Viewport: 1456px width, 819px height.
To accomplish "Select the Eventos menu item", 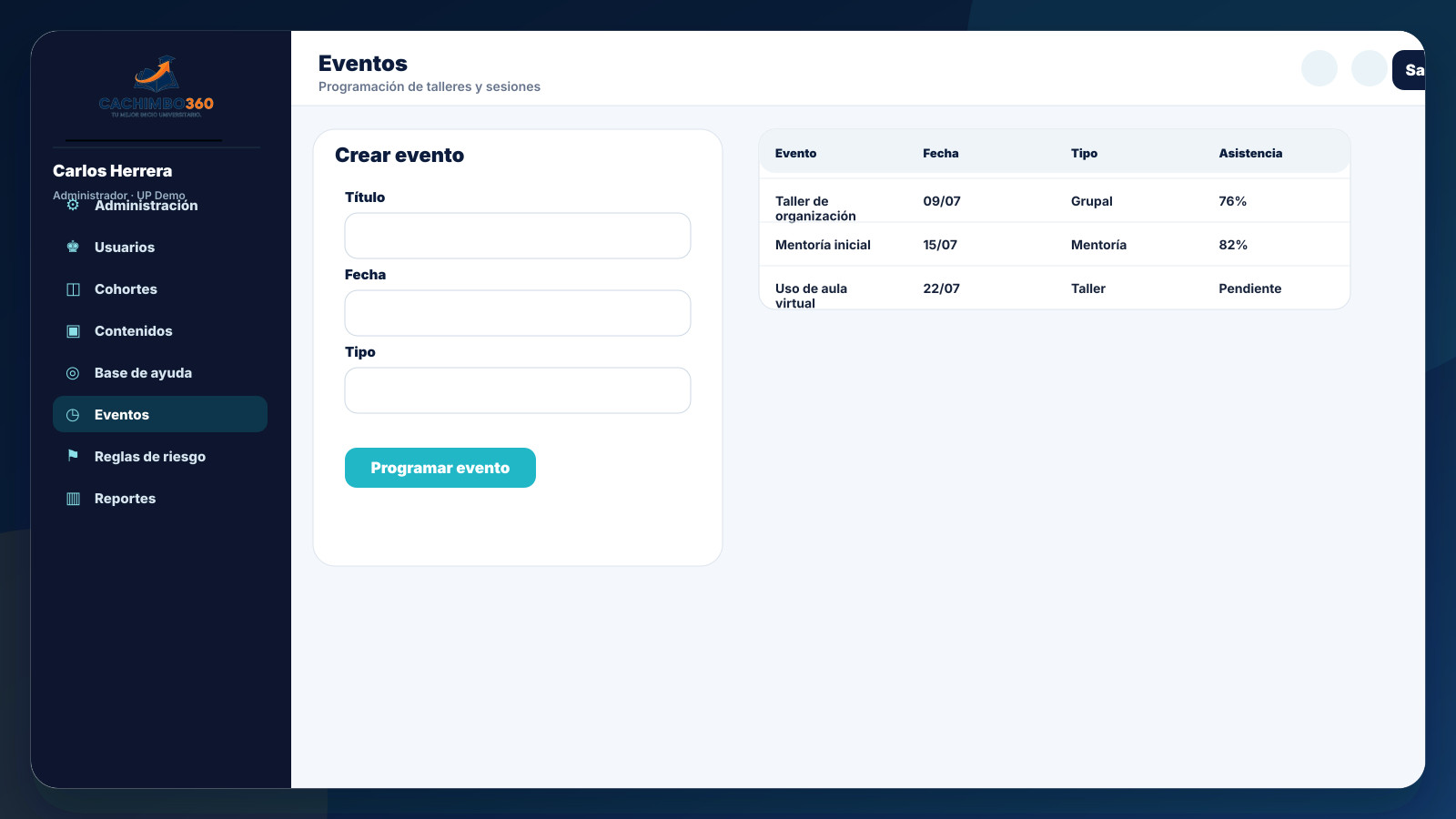I will pos(160,414).
